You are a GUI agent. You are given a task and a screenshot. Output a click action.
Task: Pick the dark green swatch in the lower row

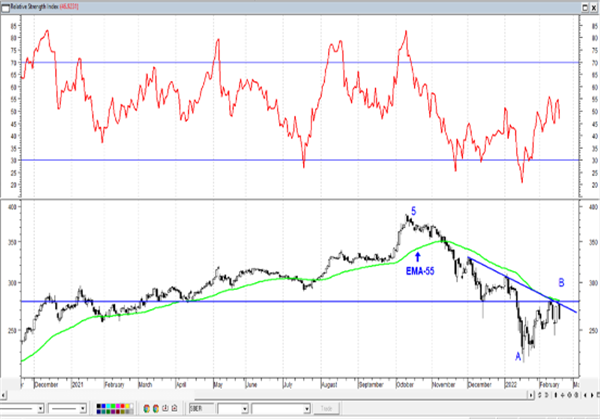coord(108,412)
